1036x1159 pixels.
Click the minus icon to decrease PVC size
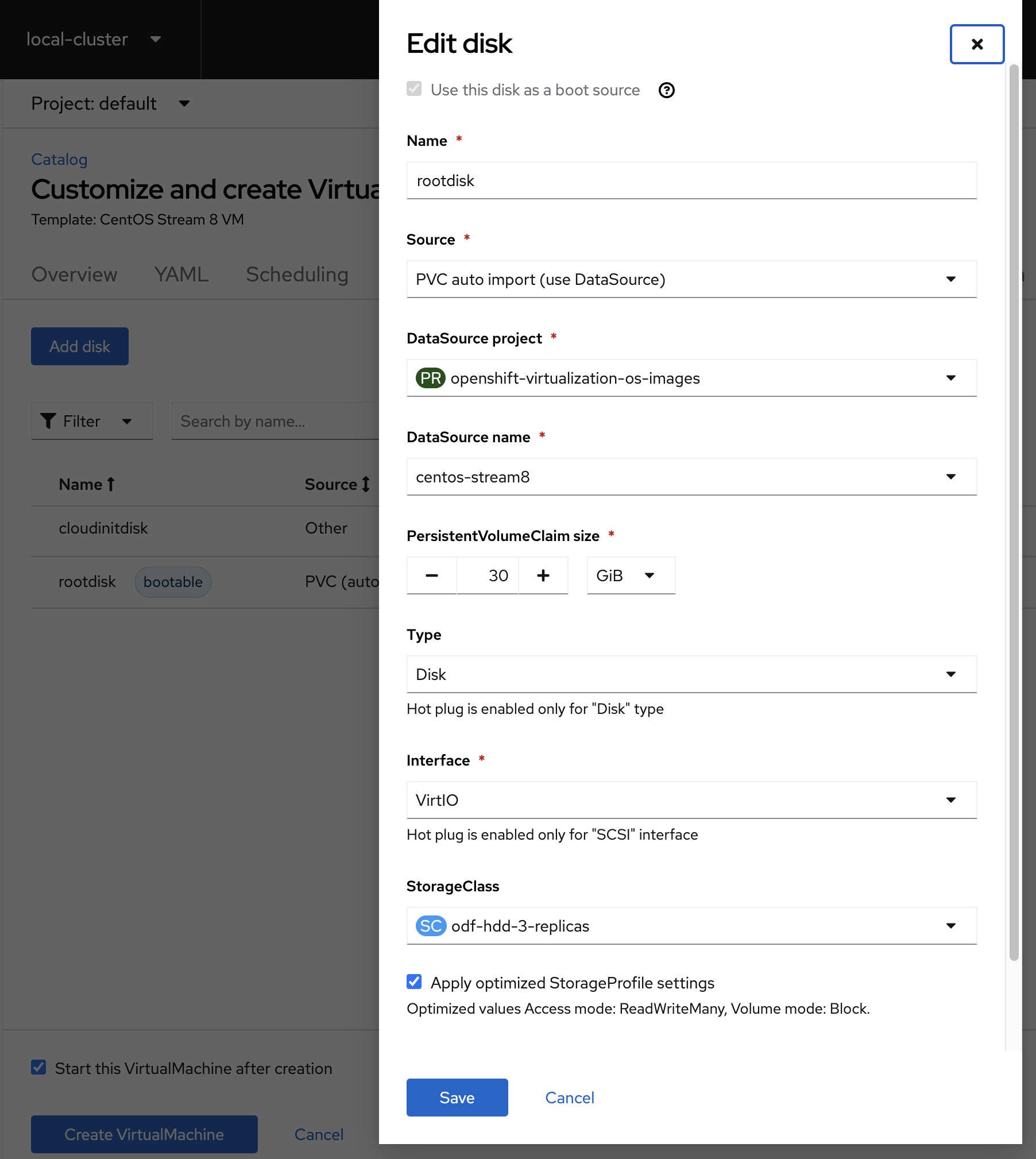tap(432, 575)
